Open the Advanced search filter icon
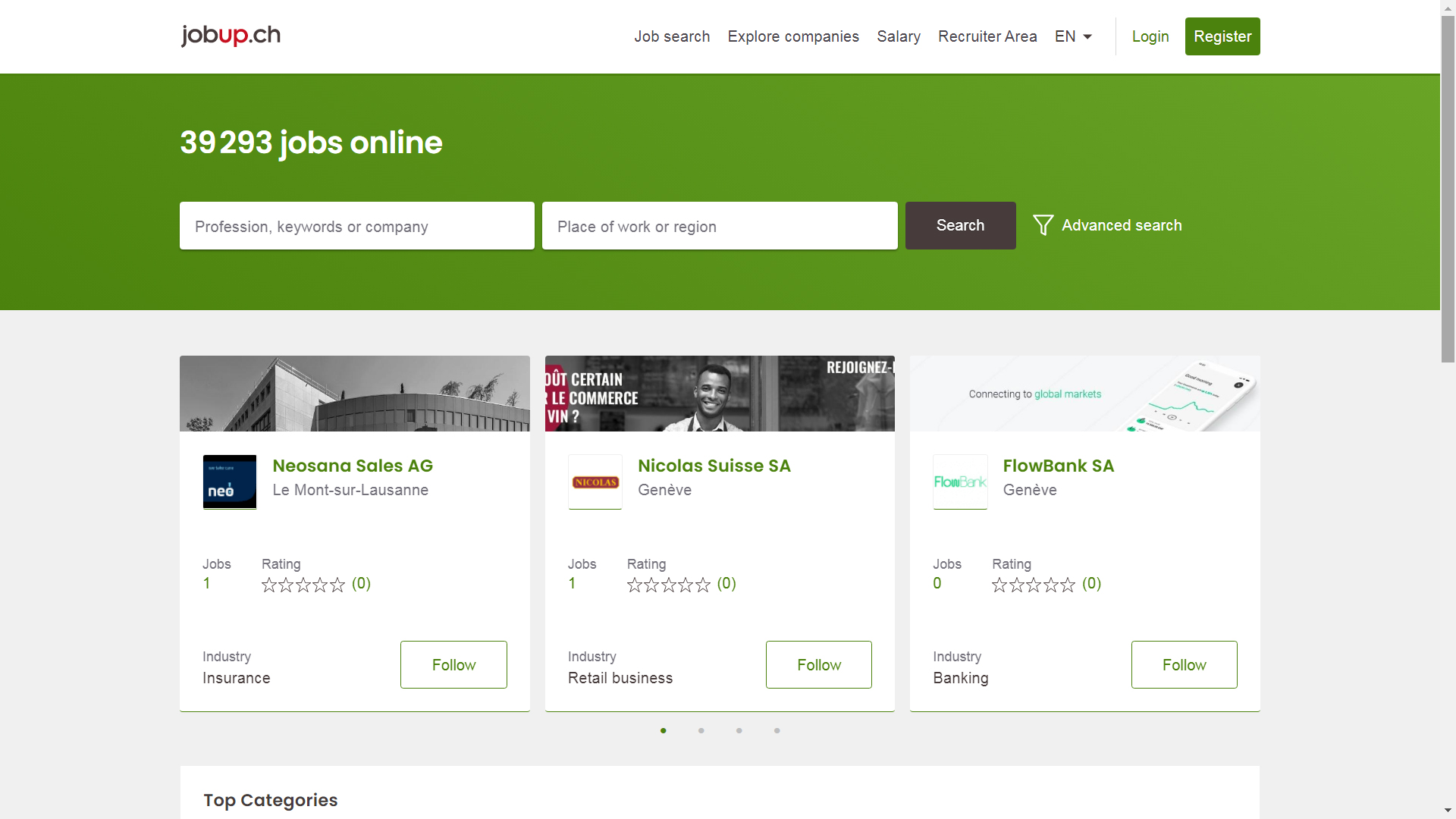This screenshot has width=1456, height=819. pos(1043,225)
